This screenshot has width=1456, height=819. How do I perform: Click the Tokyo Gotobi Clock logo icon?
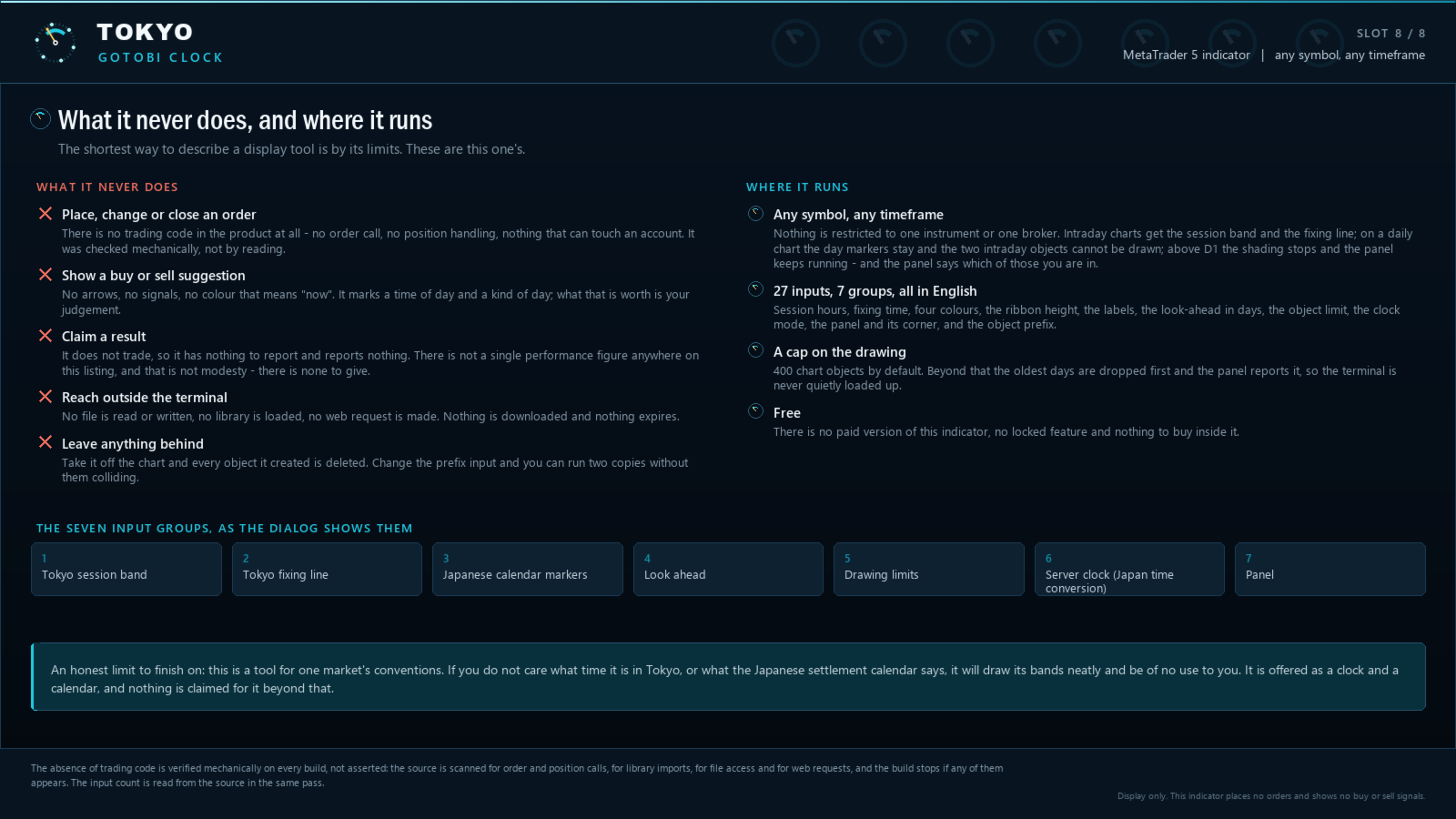[56, 43]
